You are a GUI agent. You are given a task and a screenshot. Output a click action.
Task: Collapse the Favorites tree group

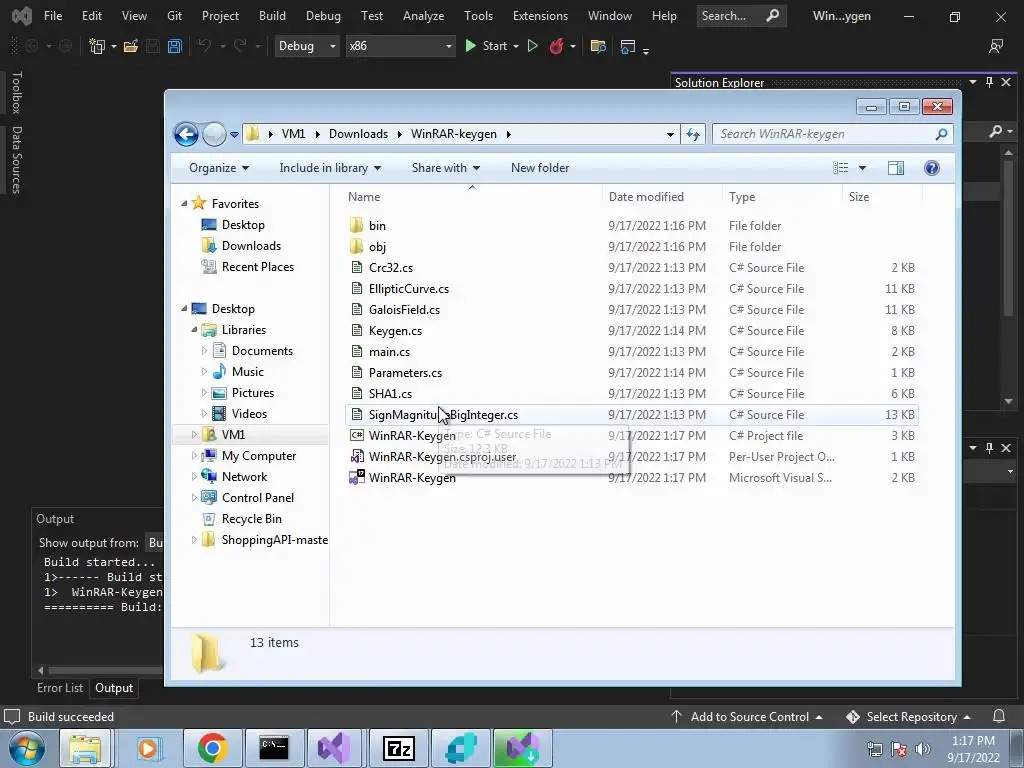click(184, 204)
